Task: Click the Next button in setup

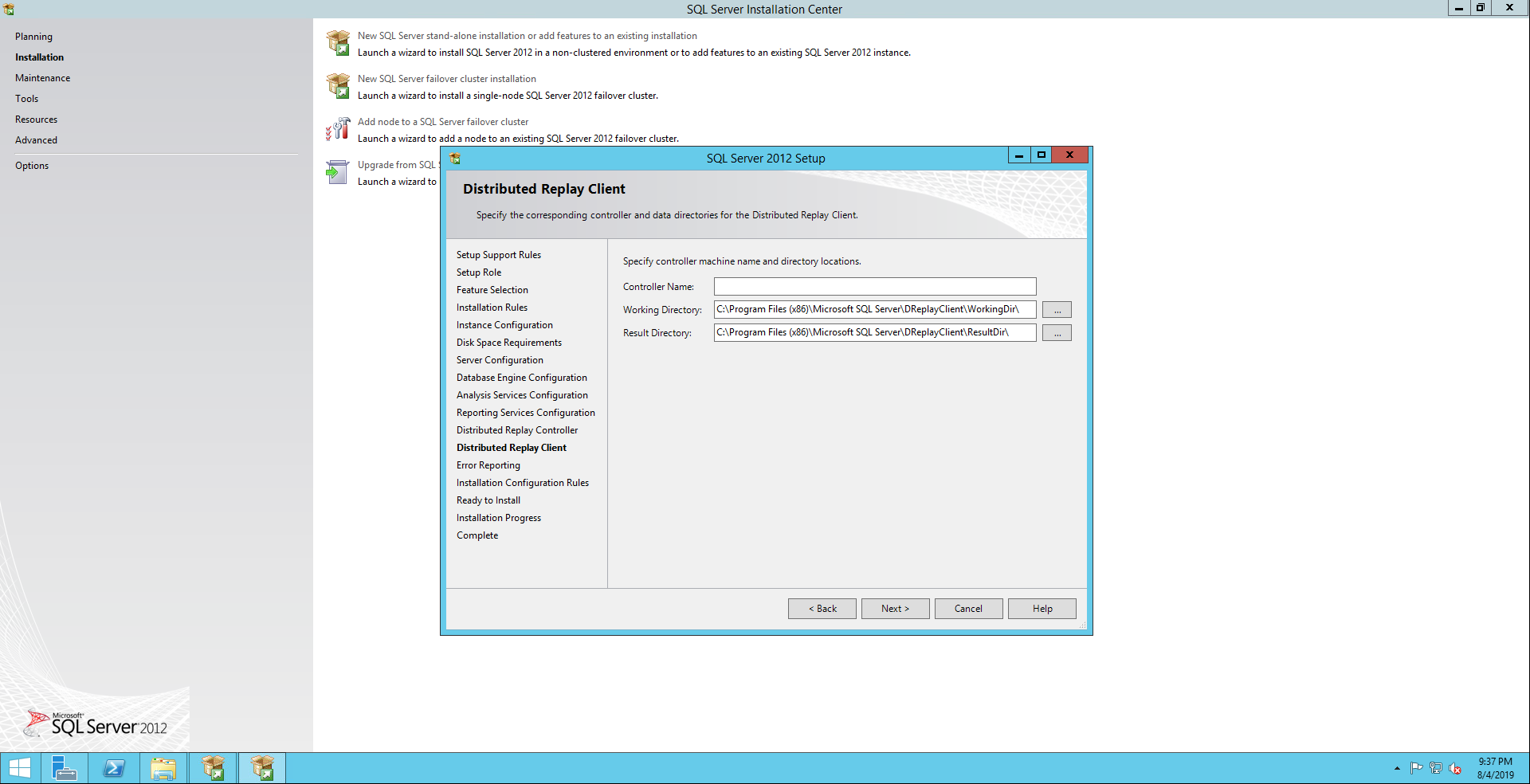Action: 895,609
